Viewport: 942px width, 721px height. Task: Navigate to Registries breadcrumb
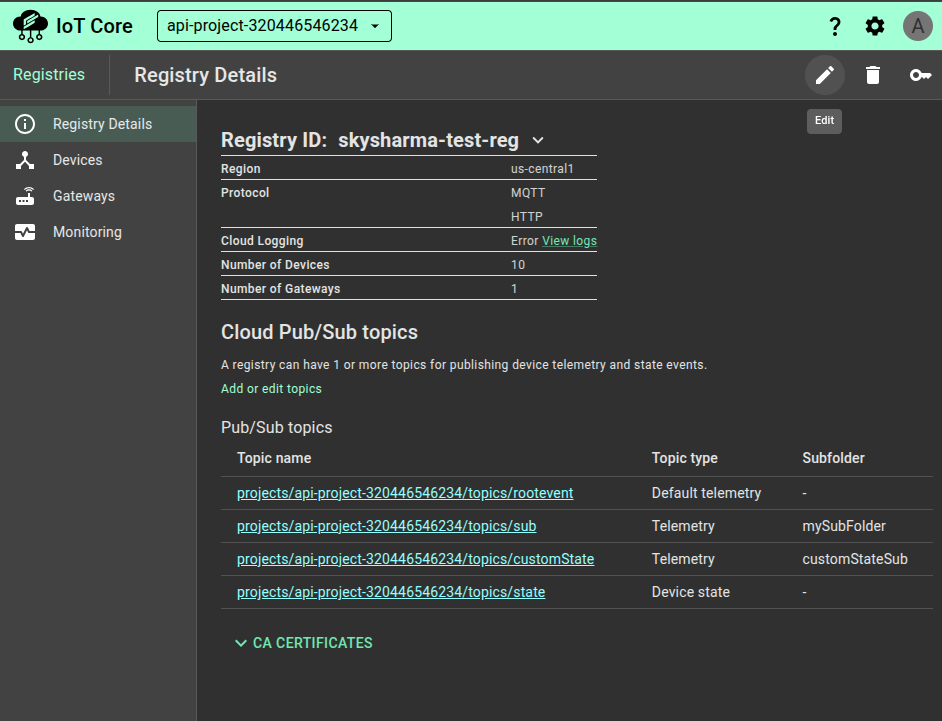tap(49, 75)
